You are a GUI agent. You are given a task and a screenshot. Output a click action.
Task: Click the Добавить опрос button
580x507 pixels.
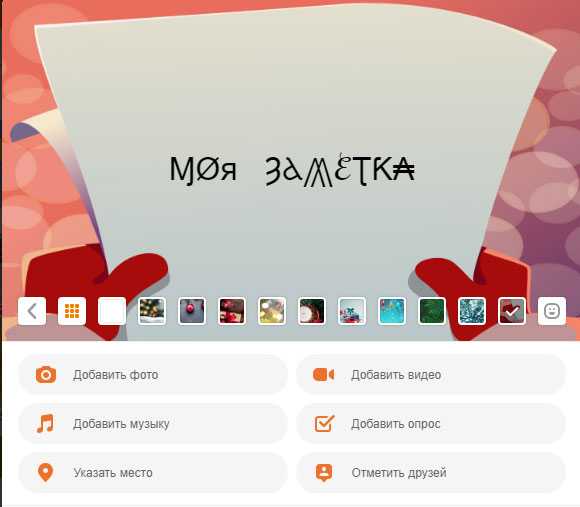tap(431, 423)
